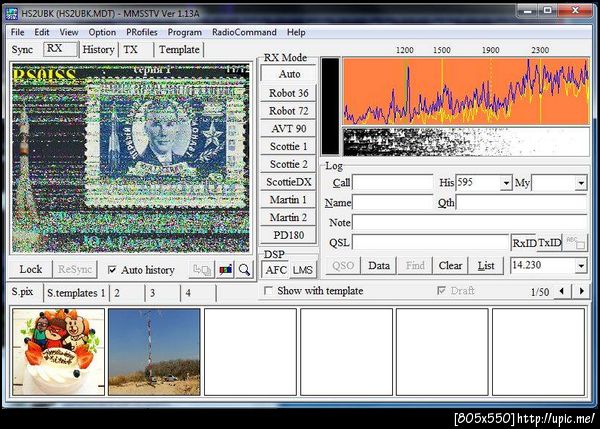Select stock templates tab 3

click(x=163, y=293)
